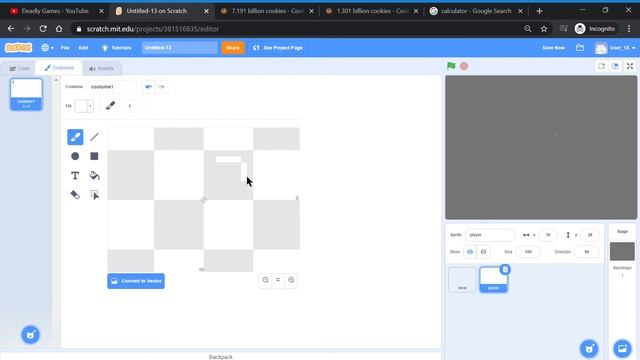Click the undo arrow button
640x360 pixels.
[x=149, y=87]
